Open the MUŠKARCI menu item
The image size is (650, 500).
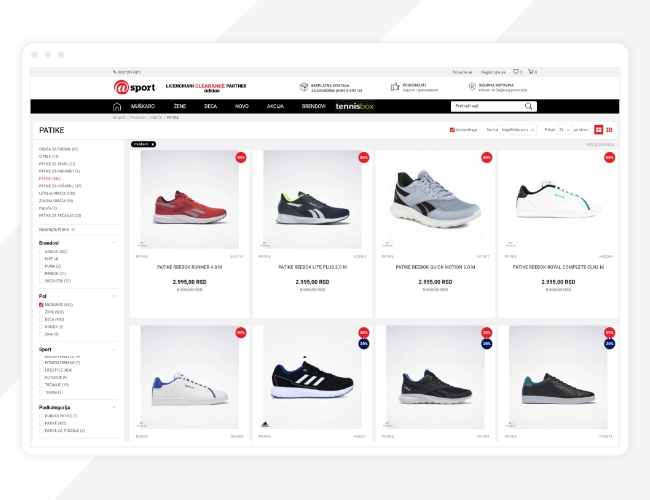143,106
